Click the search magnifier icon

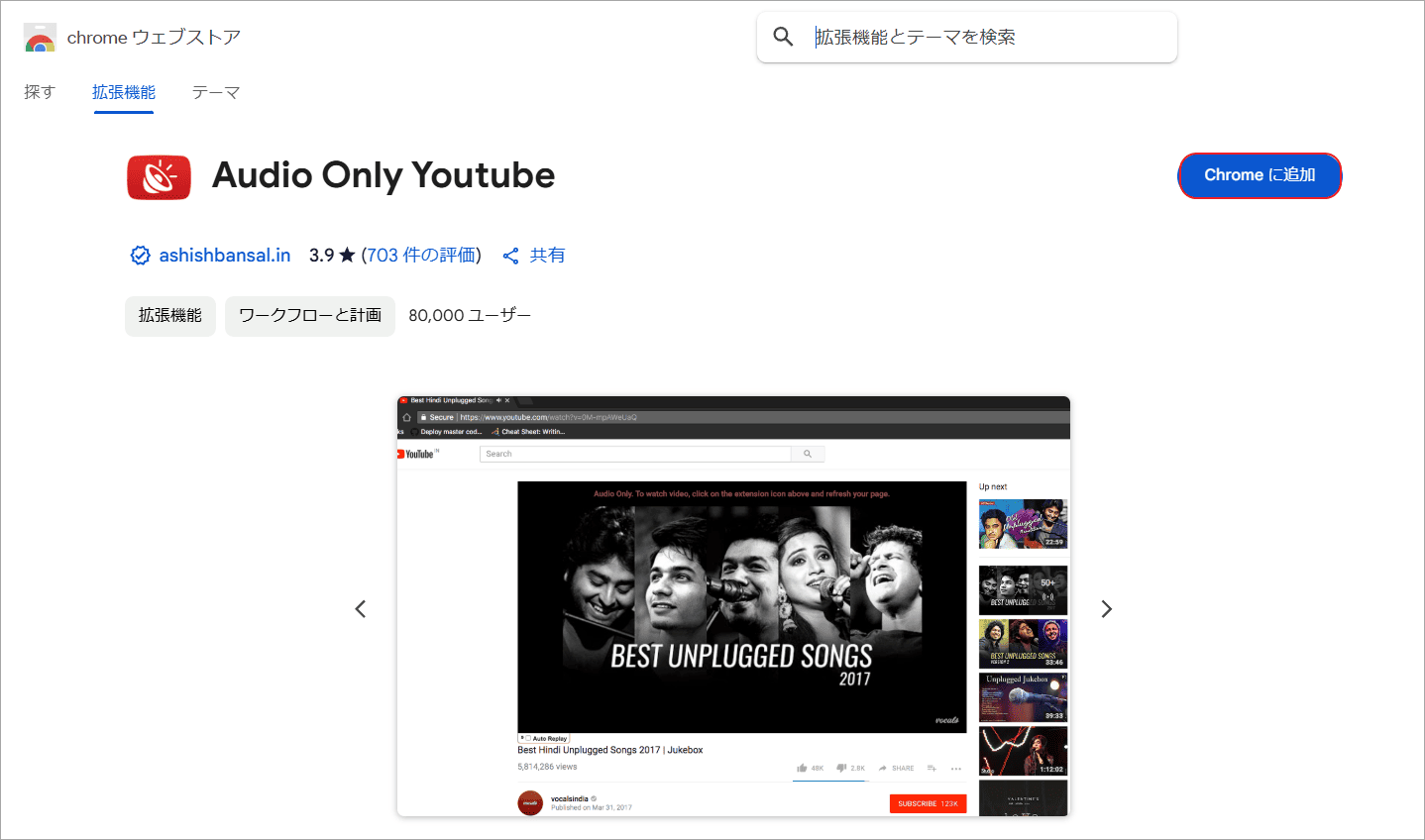point(783,37)
